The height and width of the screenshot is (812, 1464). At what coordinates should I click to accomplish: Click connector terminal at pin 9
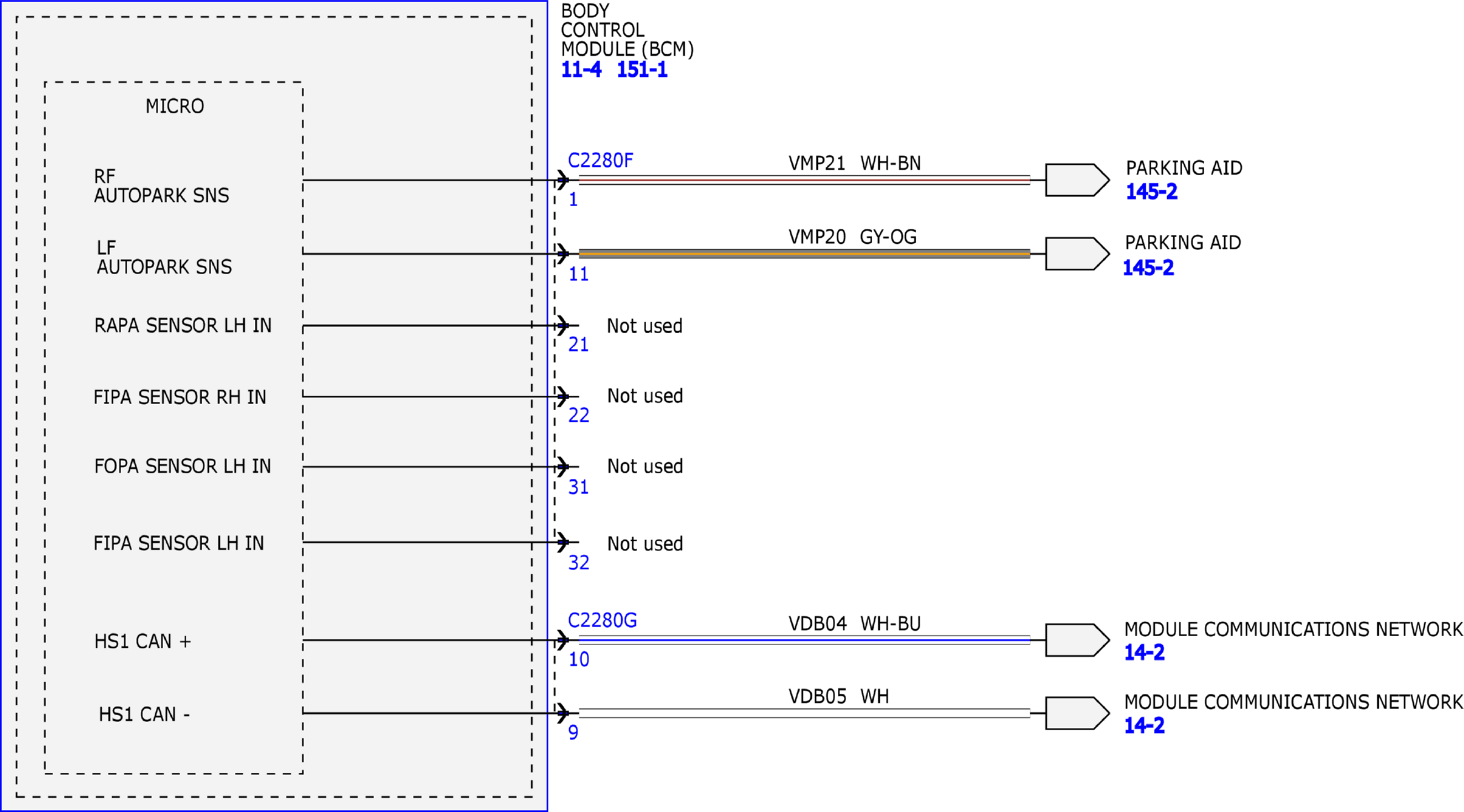click(563, 713)
